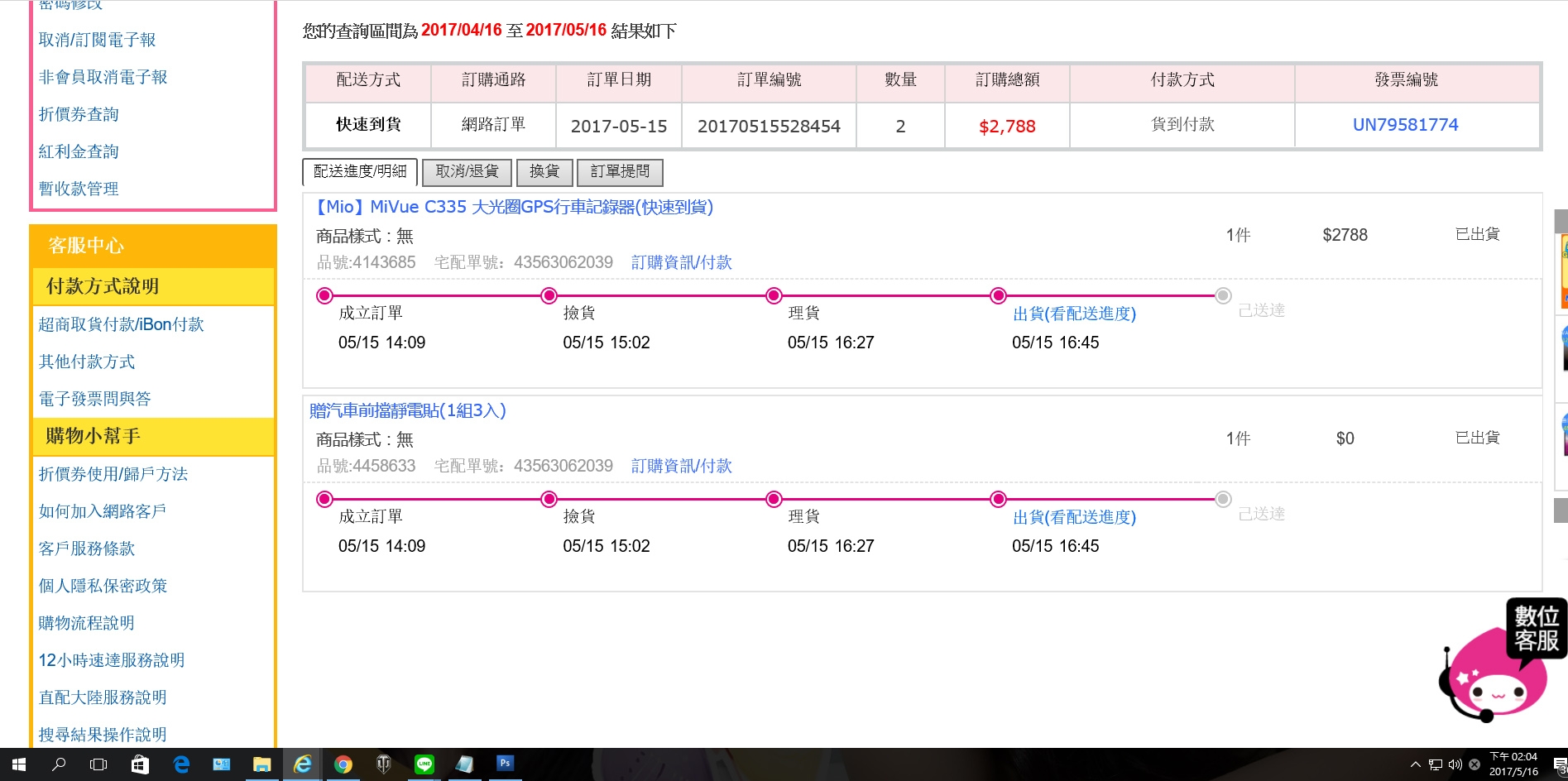Screen dimensions: 1568x781
Task: Click order number 20170515528454 cell
Action: [x=769, y=126]
